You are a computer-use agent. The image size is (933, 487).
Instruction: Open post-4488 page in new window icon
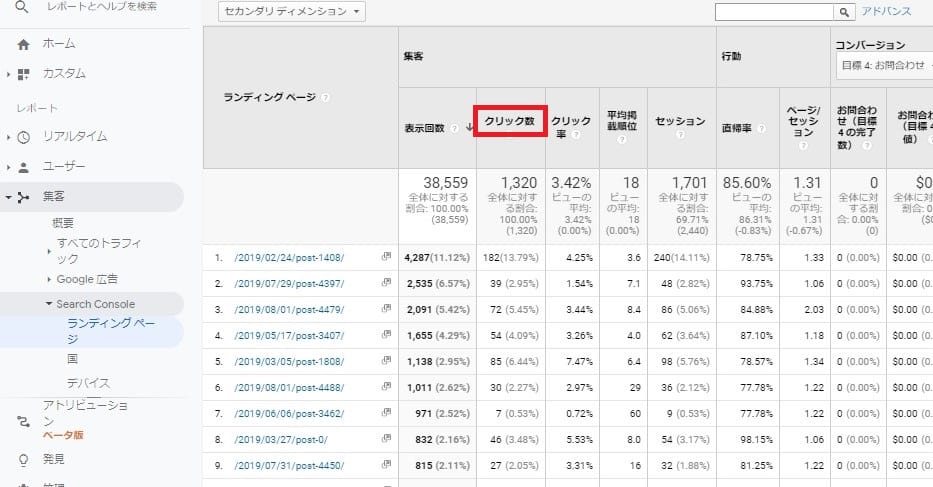(386, 386)
